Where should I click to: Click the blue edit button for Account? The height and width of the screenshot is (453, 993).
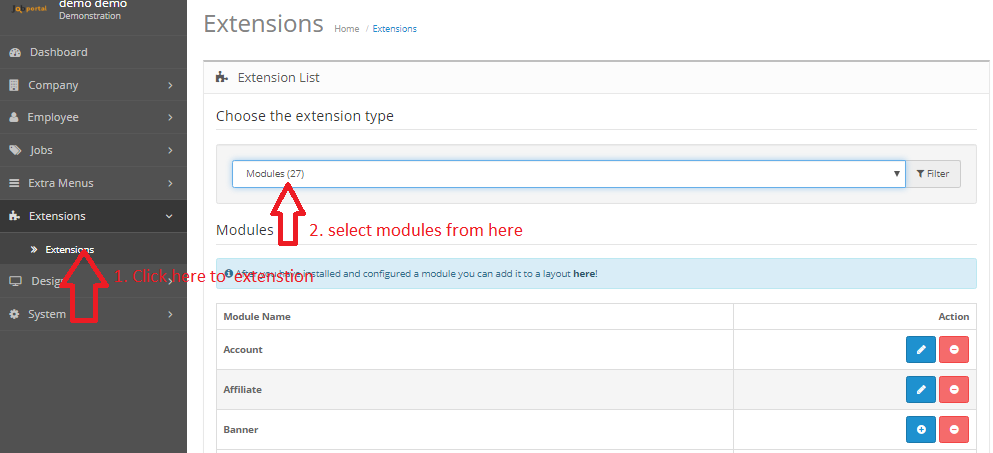[x=921, y=350]
